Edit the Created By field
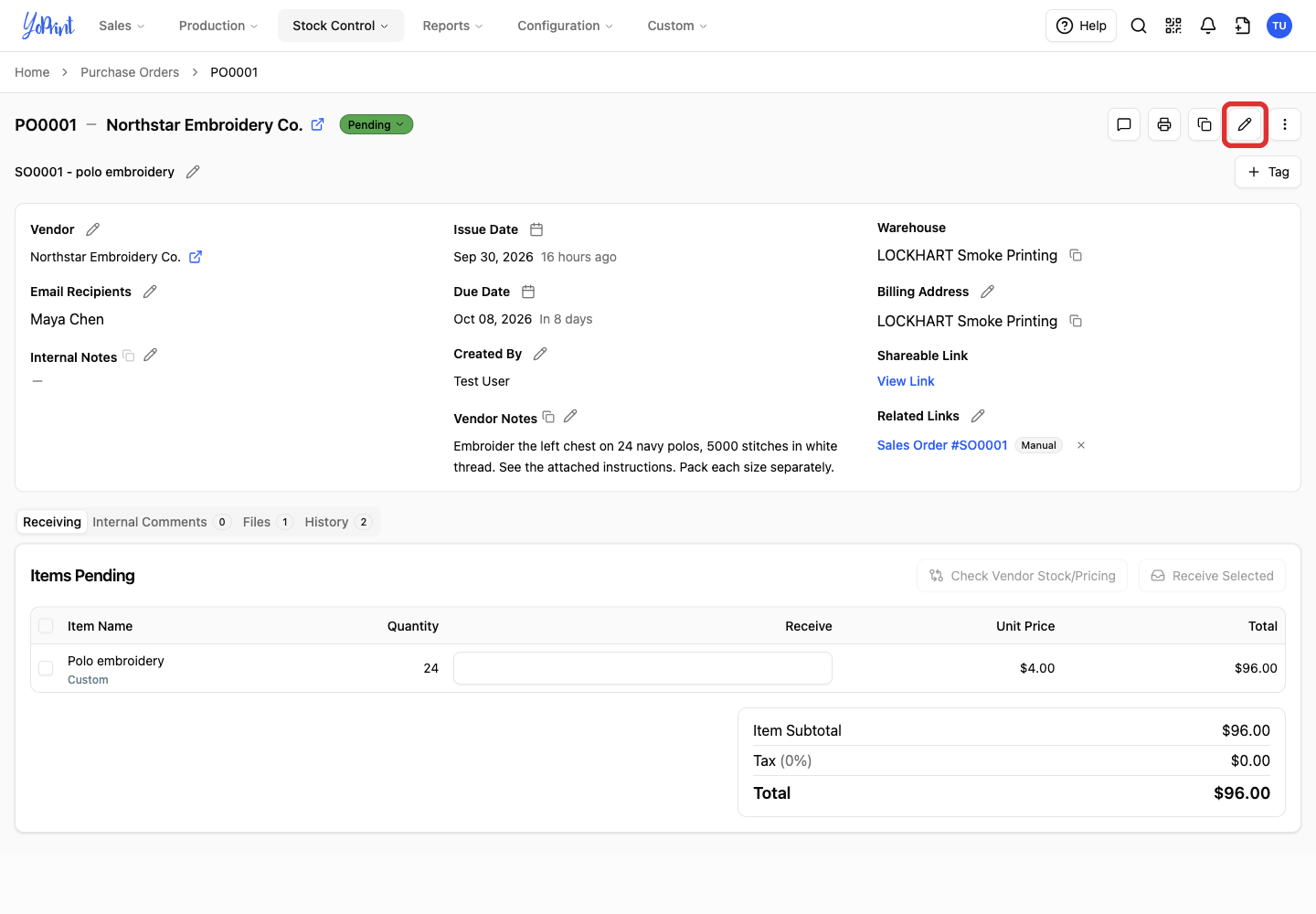 (540, 354)
